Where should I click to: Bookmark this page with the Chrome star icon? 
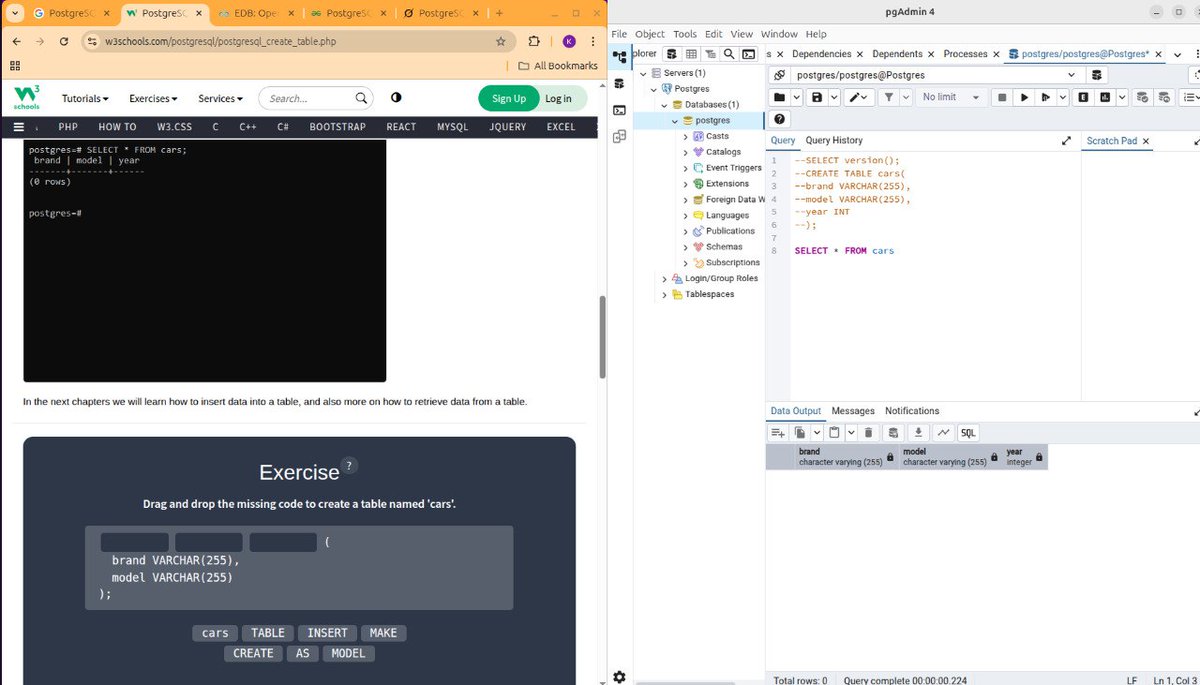501,42
